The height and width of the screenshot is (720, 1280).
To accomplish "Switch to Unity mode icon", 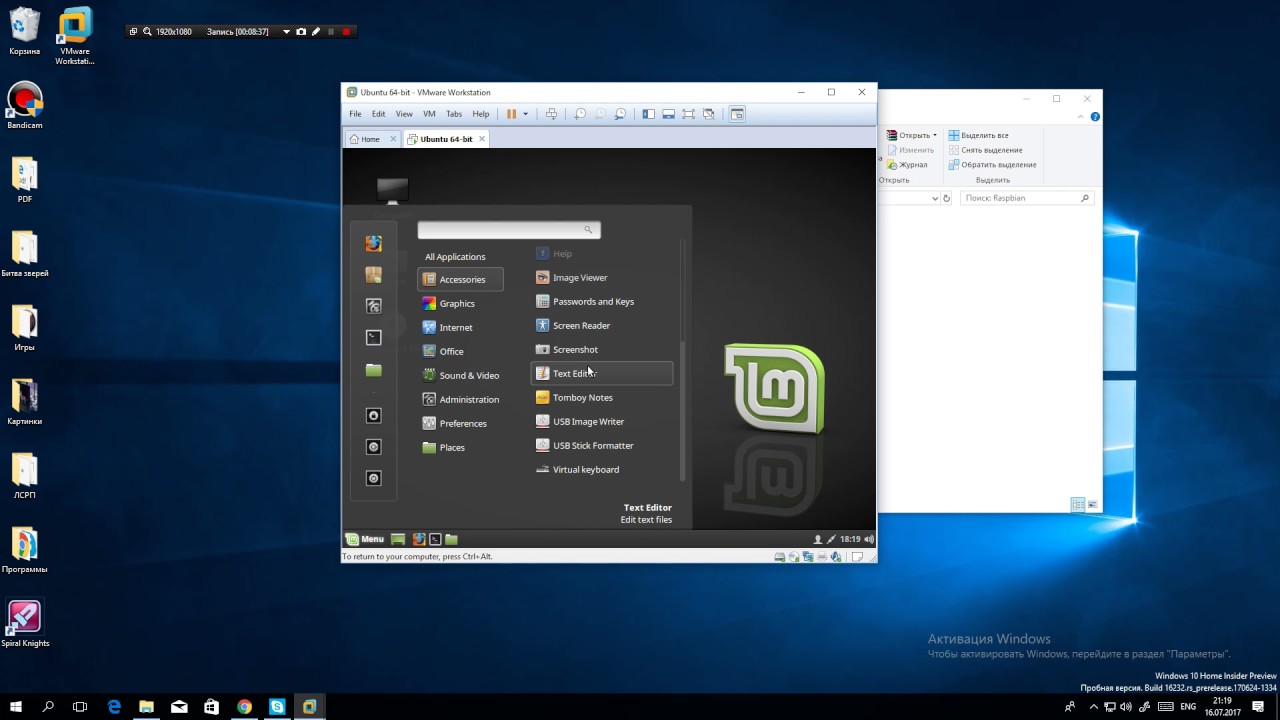I will [x=708, y=114].
